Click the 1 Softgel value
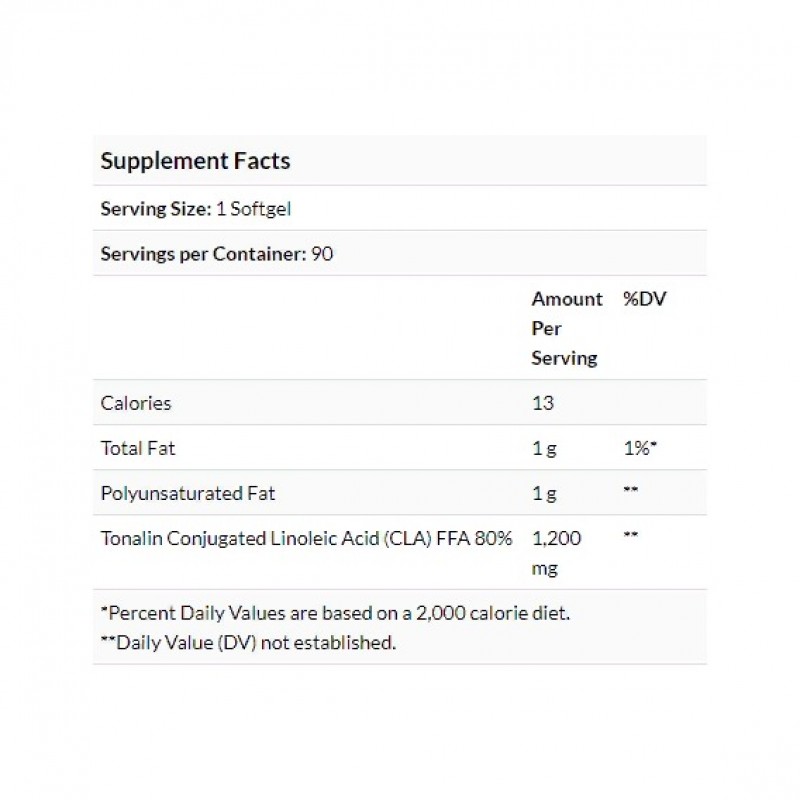 (254, 209)
